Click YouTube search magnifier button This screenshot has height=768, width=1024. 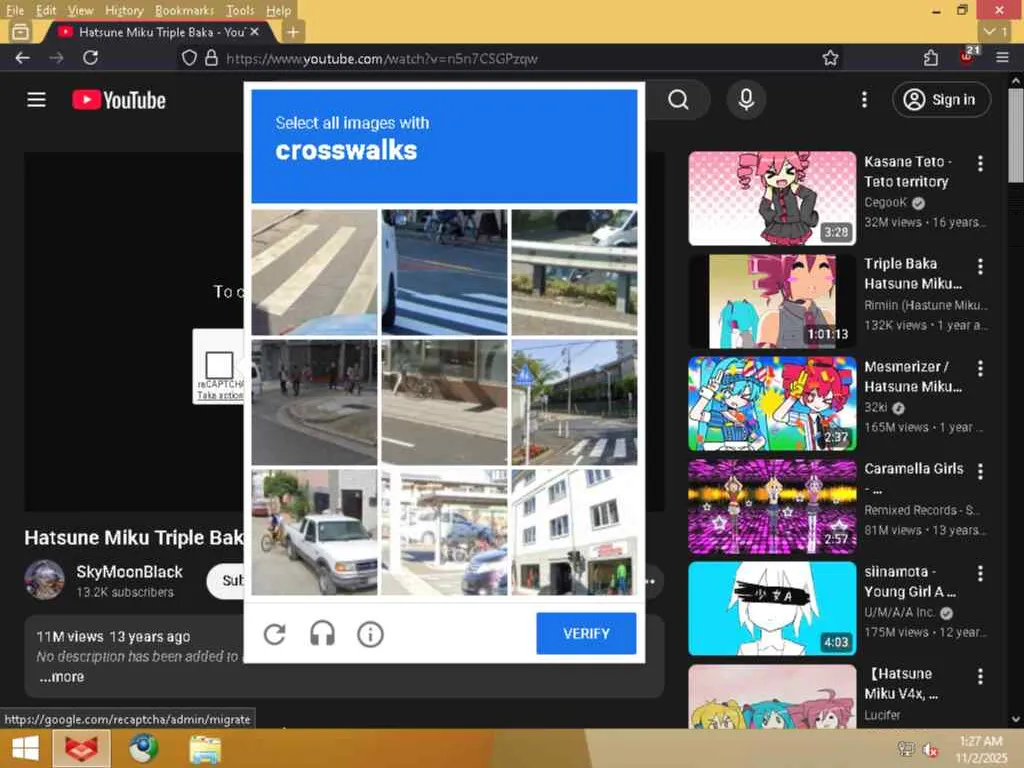(x=679, y=100)
